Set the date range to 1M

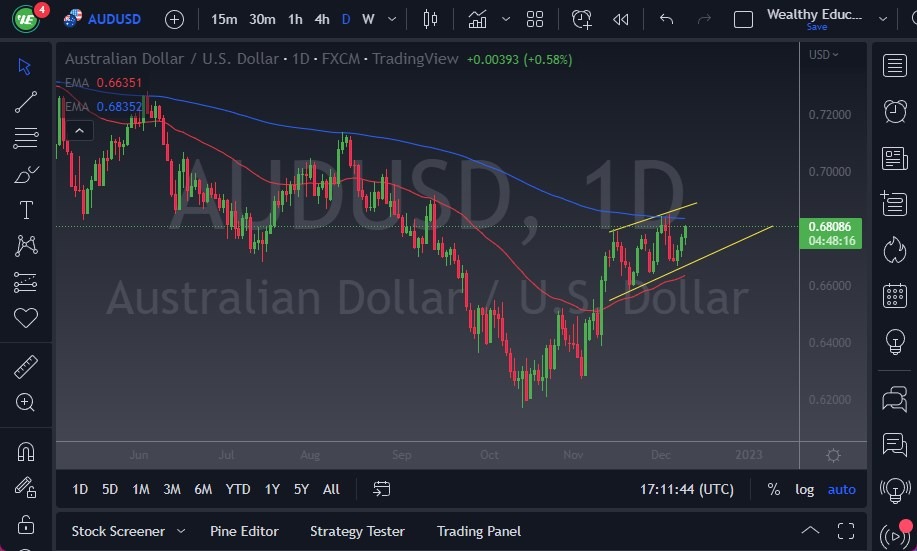tap(141, 489)
